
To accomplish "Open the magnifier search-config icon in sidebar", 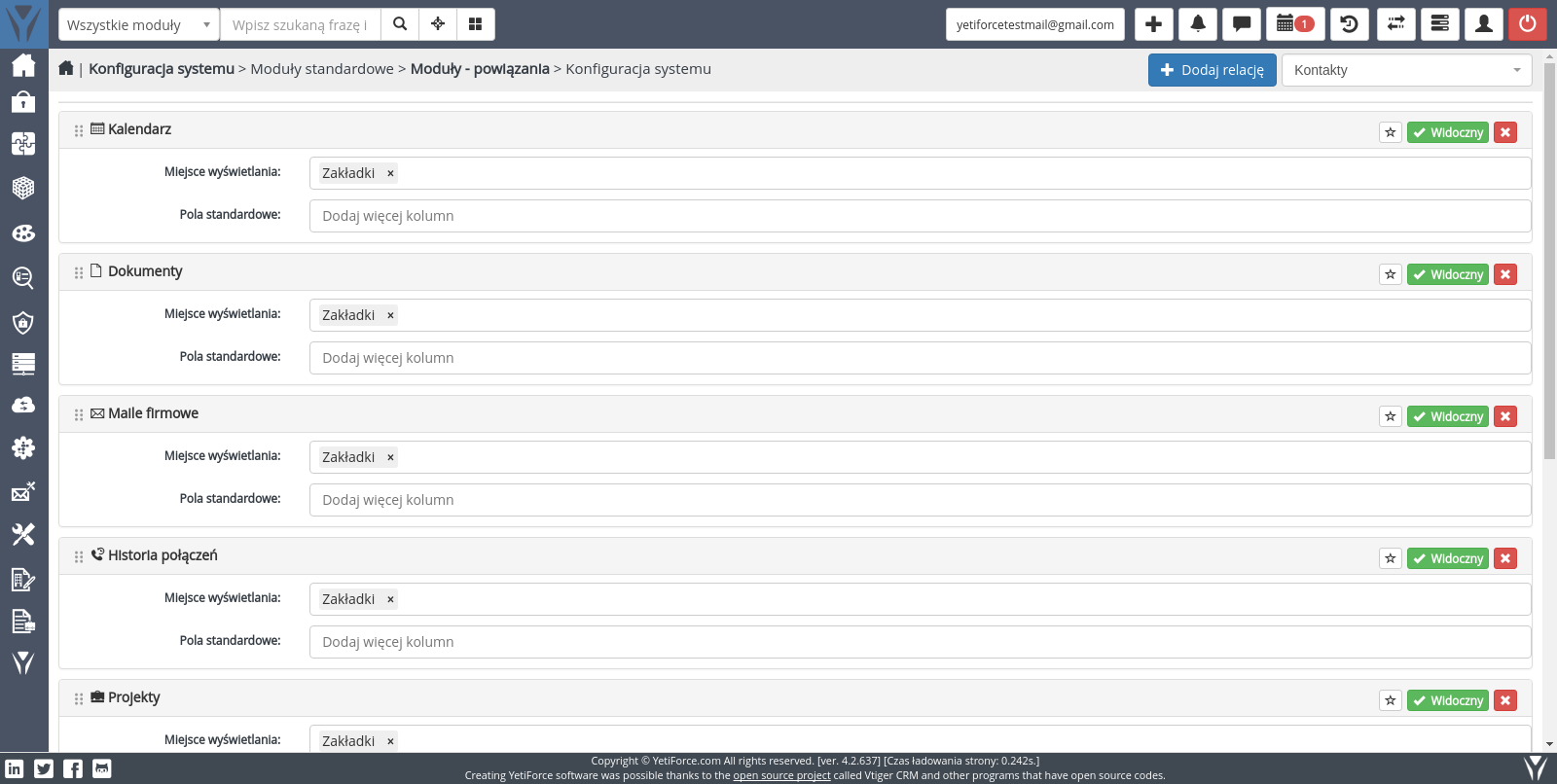I will click(x=23, y=278).
